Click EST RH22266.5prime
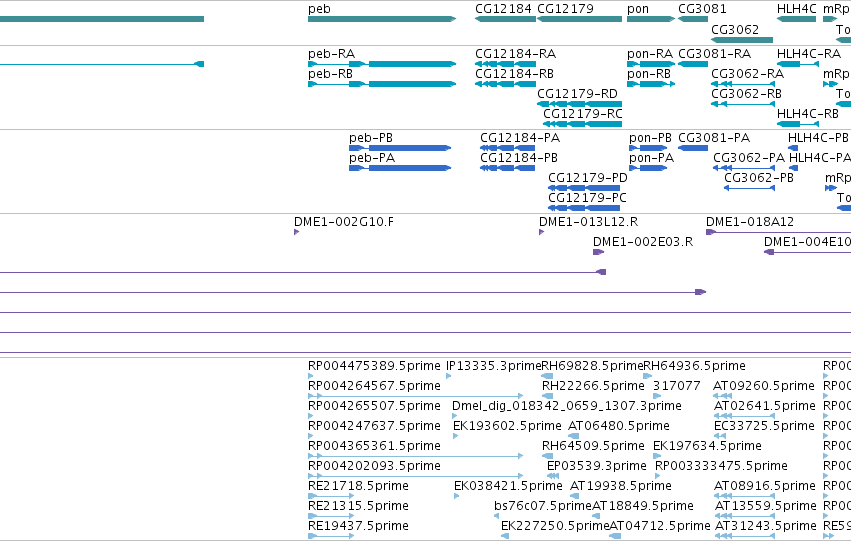The height and width of the screenshot is (541, 851). tap(593, 386)
